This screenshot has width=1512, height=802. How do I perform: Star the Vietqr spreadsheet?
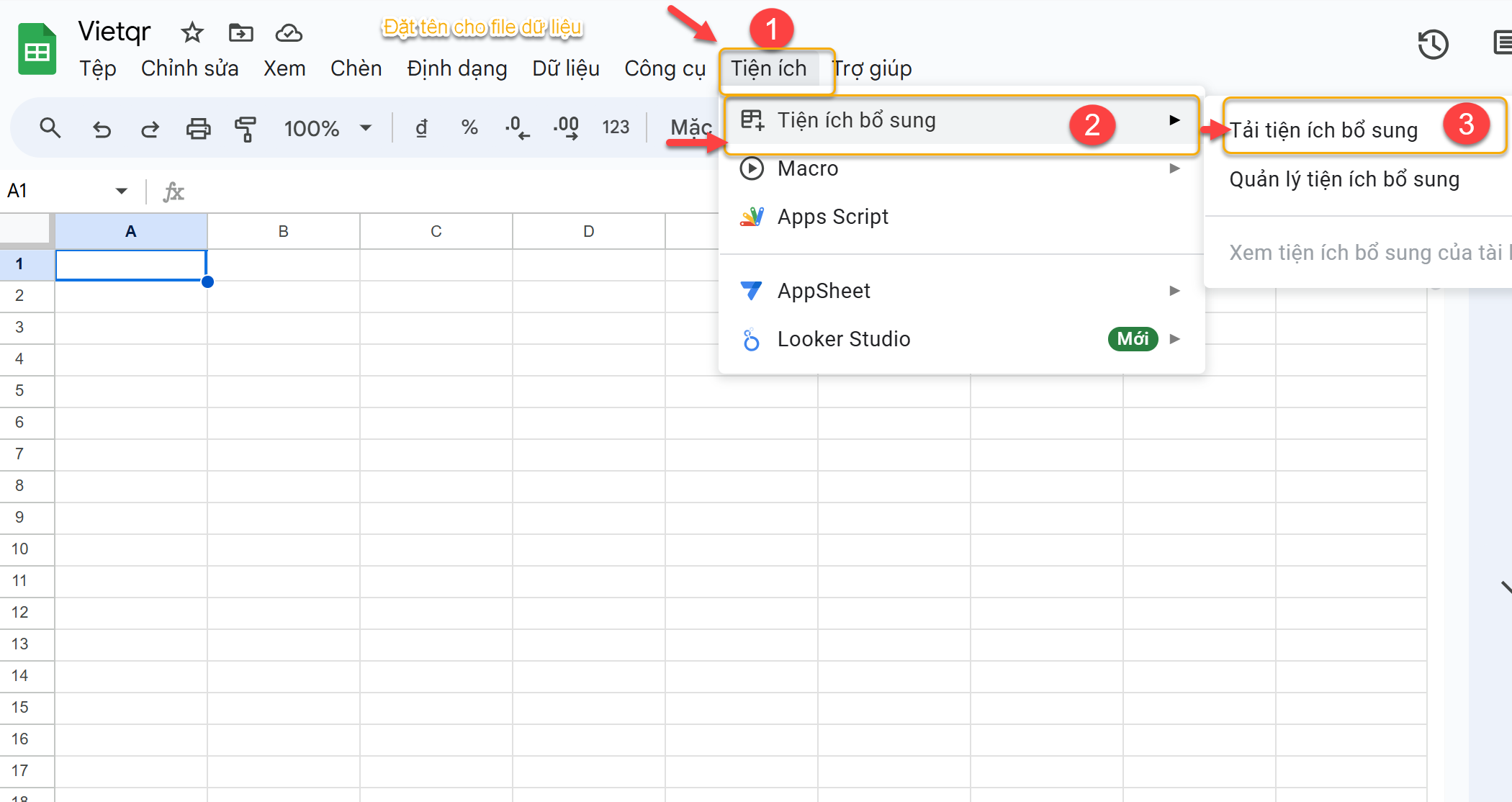pos(192,32)
